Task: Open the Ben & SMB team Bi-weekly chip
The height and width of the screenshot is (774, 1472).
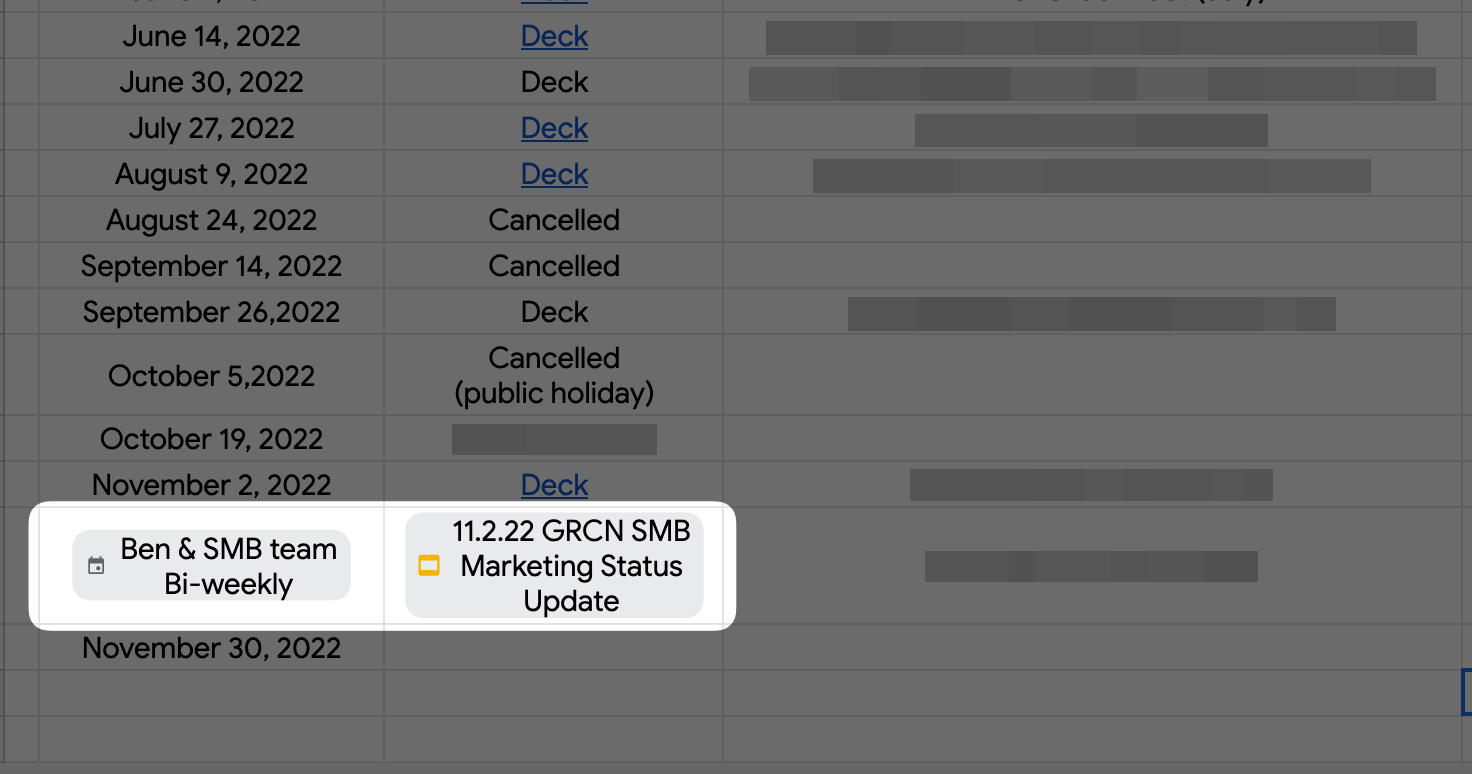Action: tap(212, 566)
